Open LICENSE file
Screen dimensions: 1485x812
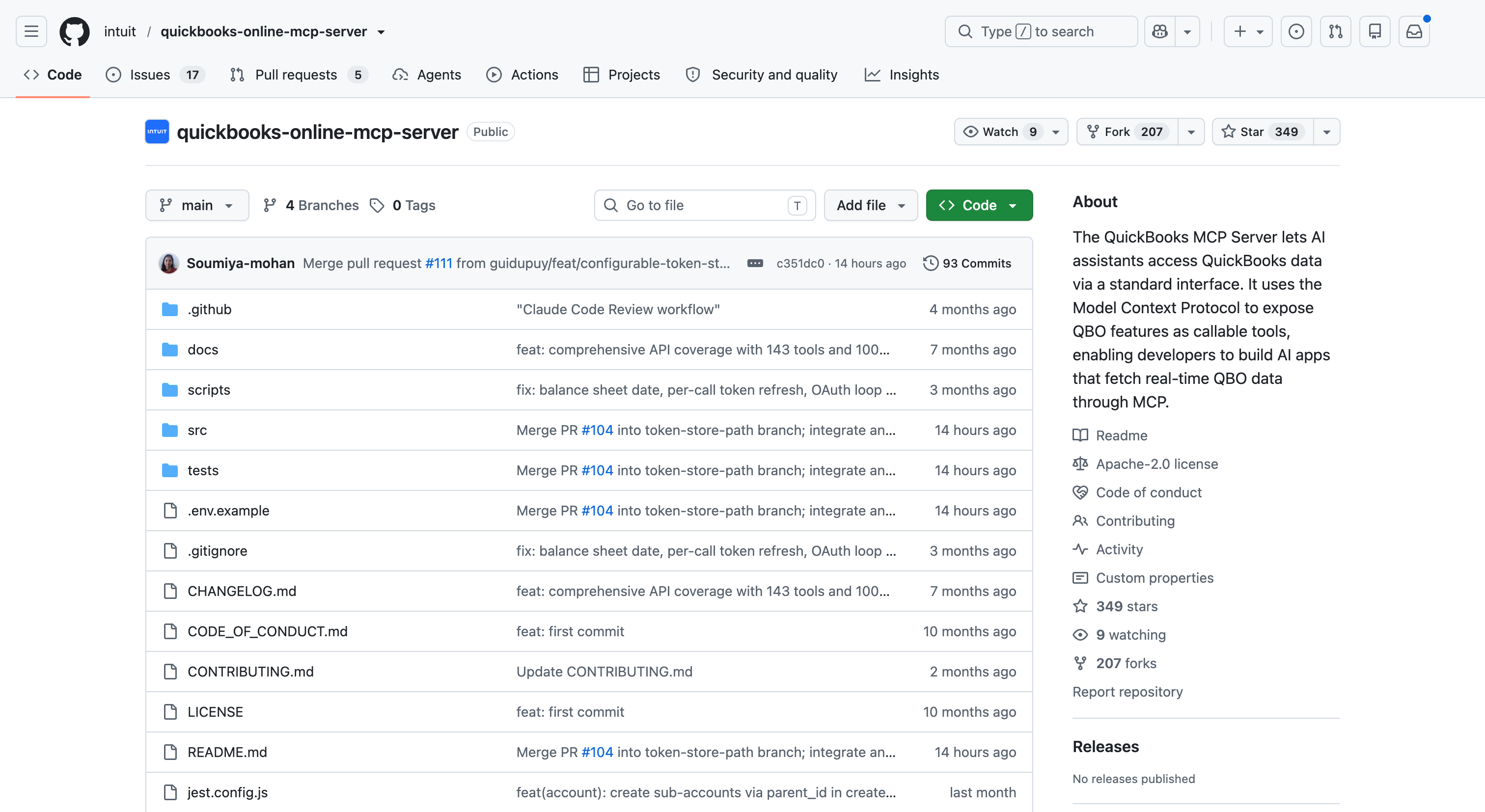point(215,712)
